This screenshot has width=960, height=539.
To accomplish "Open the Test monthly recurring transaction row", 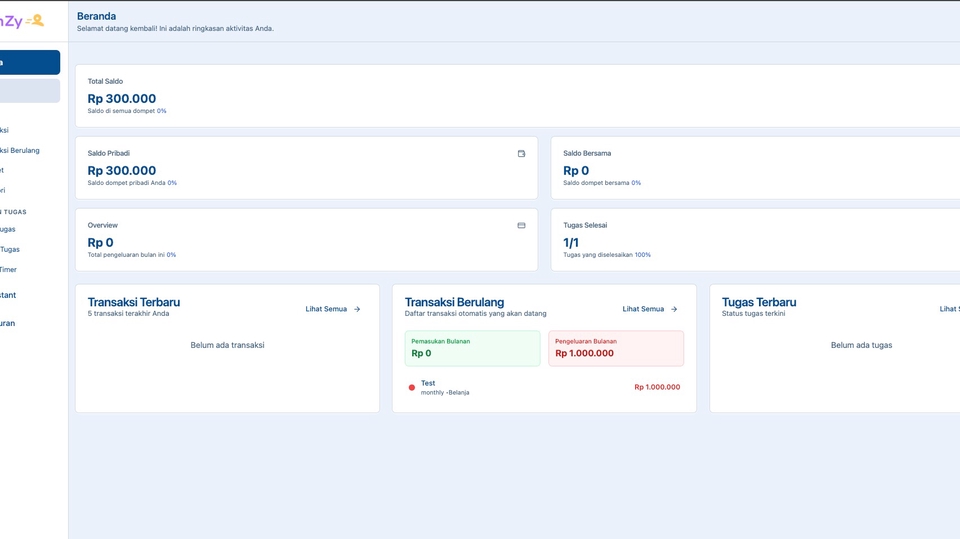I will pos(520,387).
